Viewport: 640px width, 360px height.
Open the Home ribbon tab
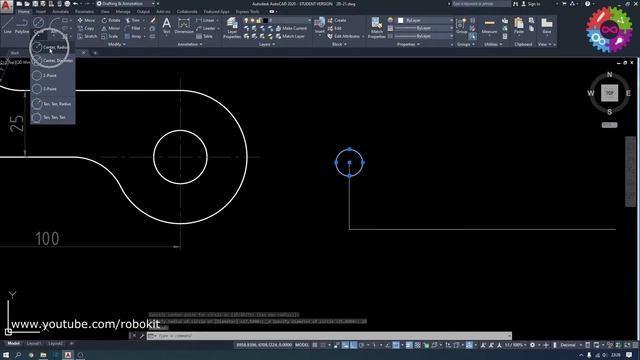point(24,12)
